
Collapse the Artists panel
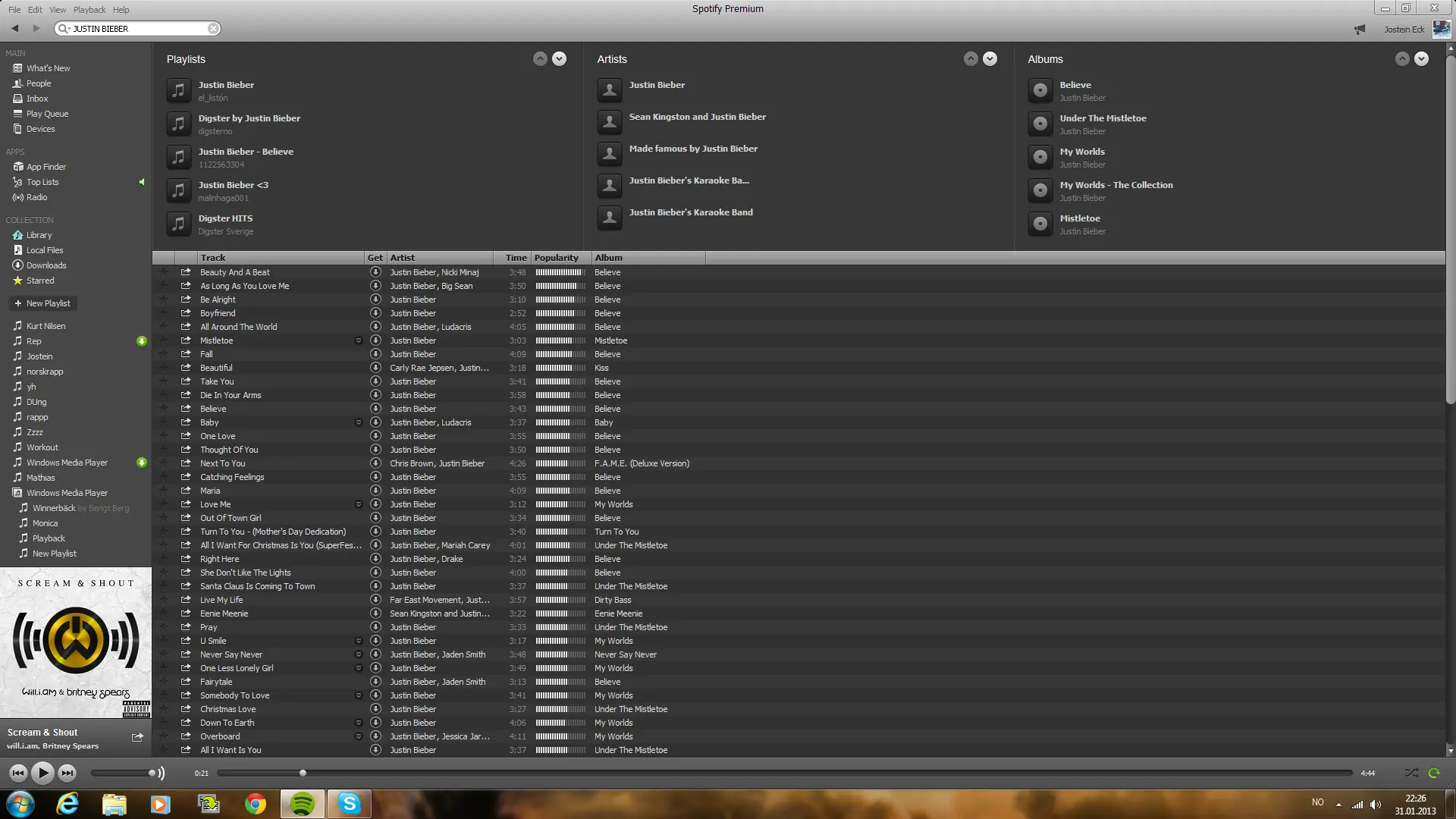tap(970, 58)
